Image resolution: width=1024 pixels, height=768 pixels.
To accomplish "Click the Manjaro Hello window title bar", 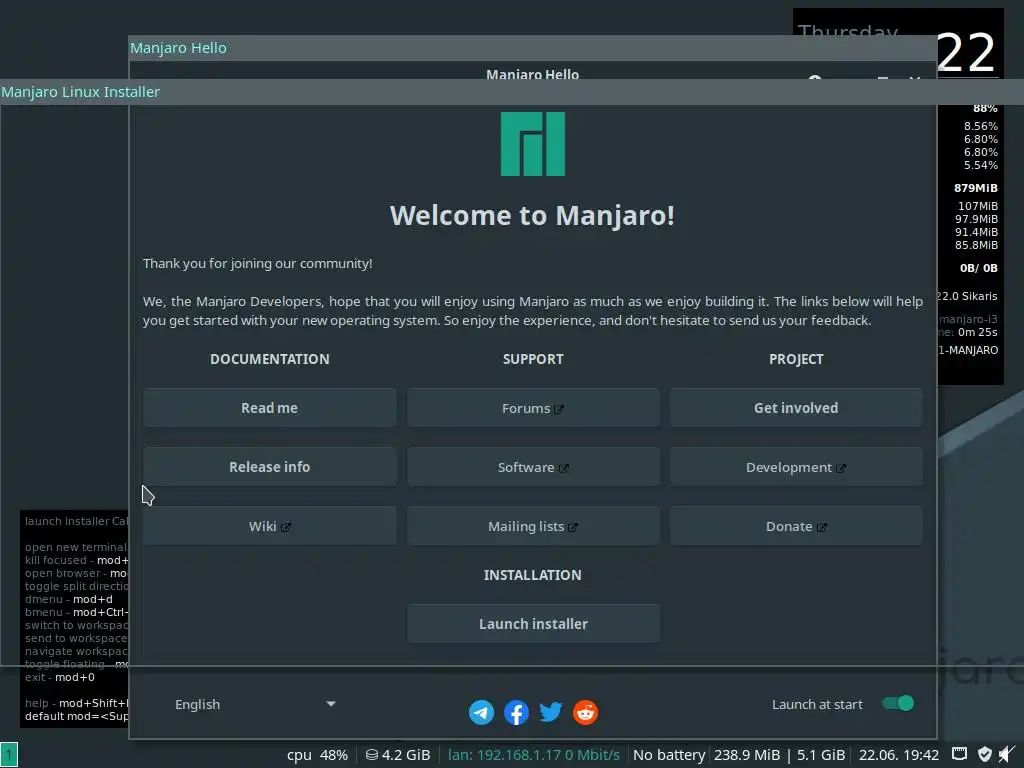I will pos(532,48).
